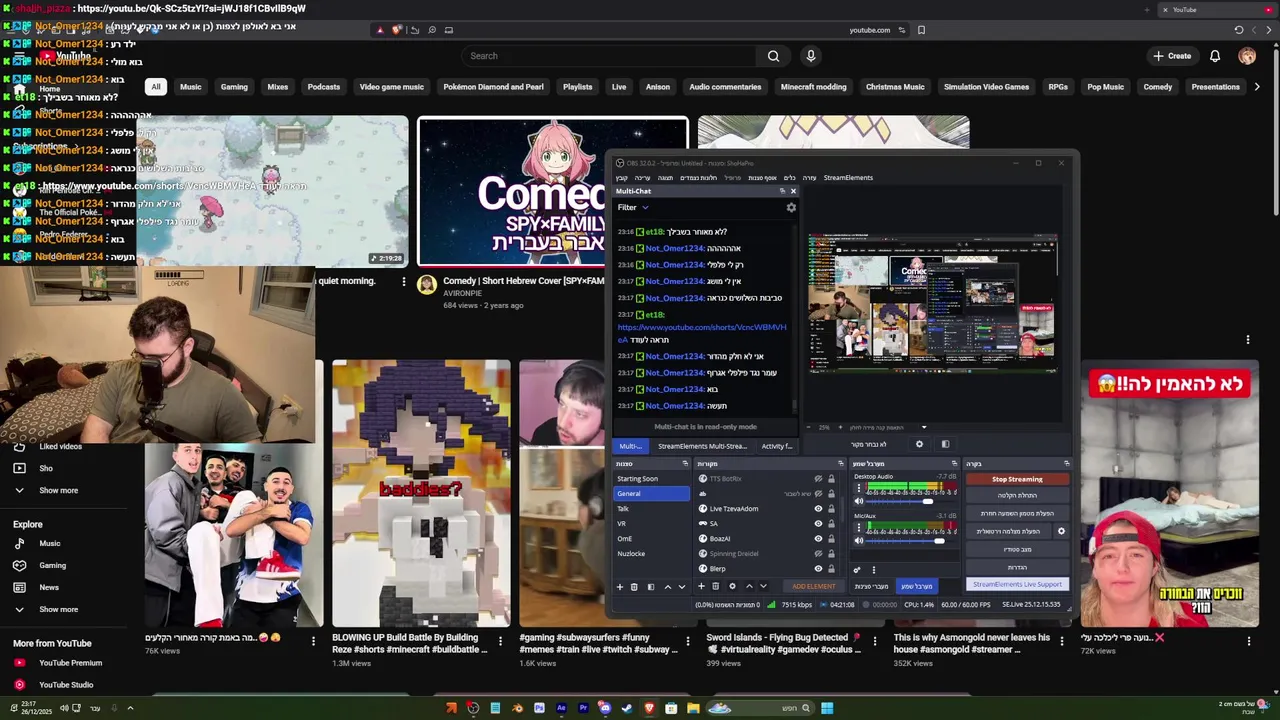This screenshot has width=1280, height=720.
Task: Select the Minecraft modding chip
Action: pyautogui.click(x=814, y=87)
